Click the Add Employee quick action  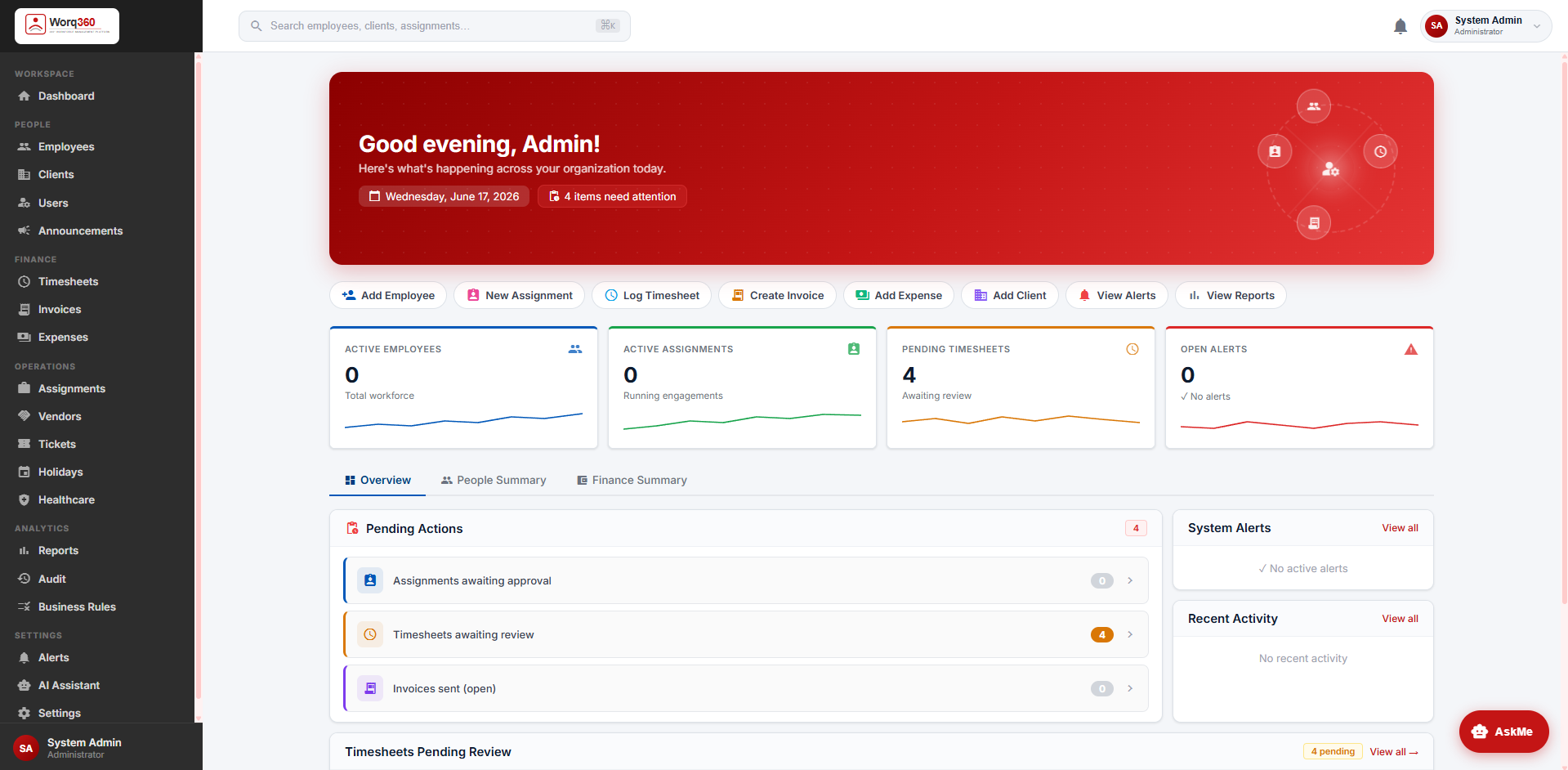click(x=388, y=296)
